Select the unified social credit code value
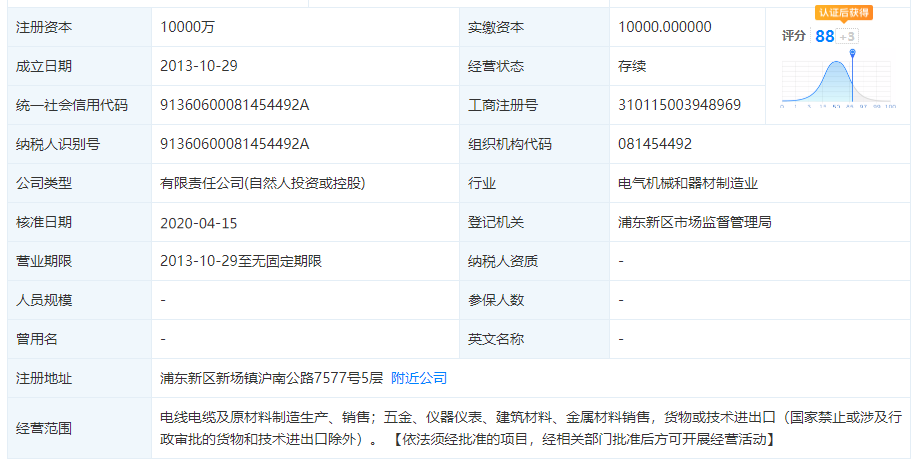 tap(235, 105)
